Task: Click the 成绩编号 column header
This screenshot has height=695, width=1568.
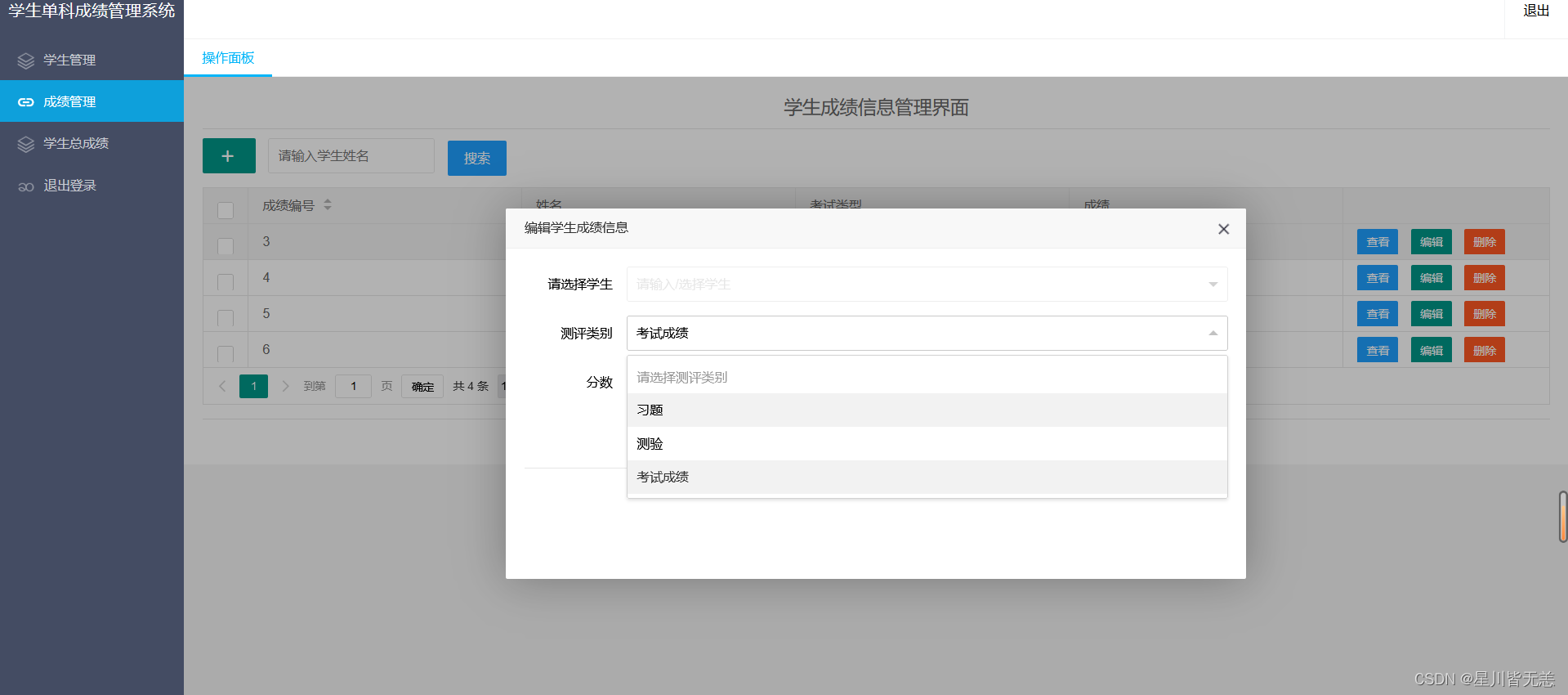Action: [288, 205]
